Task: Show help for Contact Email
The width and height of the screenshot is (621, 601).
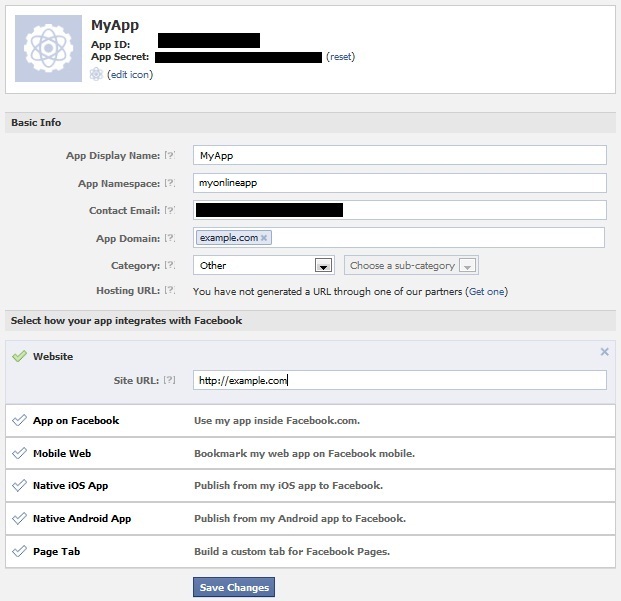Action: coord(170,210)
